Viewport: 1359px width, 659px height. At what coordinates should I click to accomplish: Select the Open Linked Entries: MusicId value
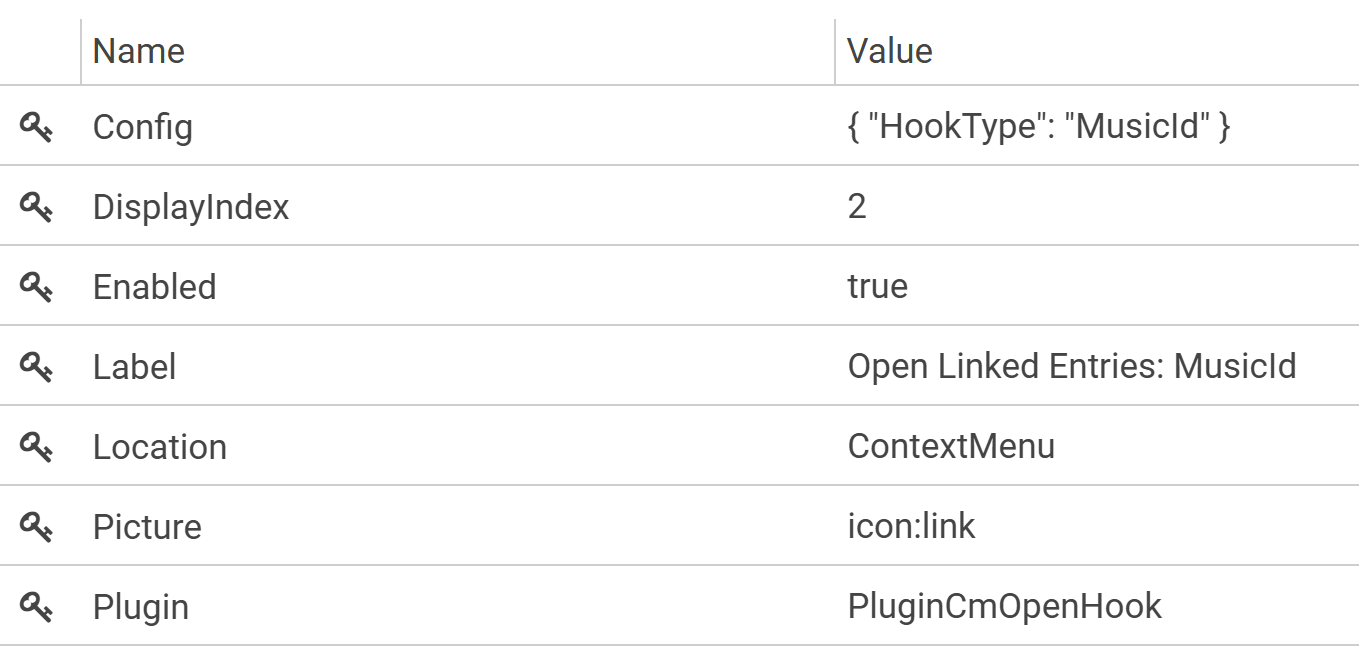tap(1072, 367)
